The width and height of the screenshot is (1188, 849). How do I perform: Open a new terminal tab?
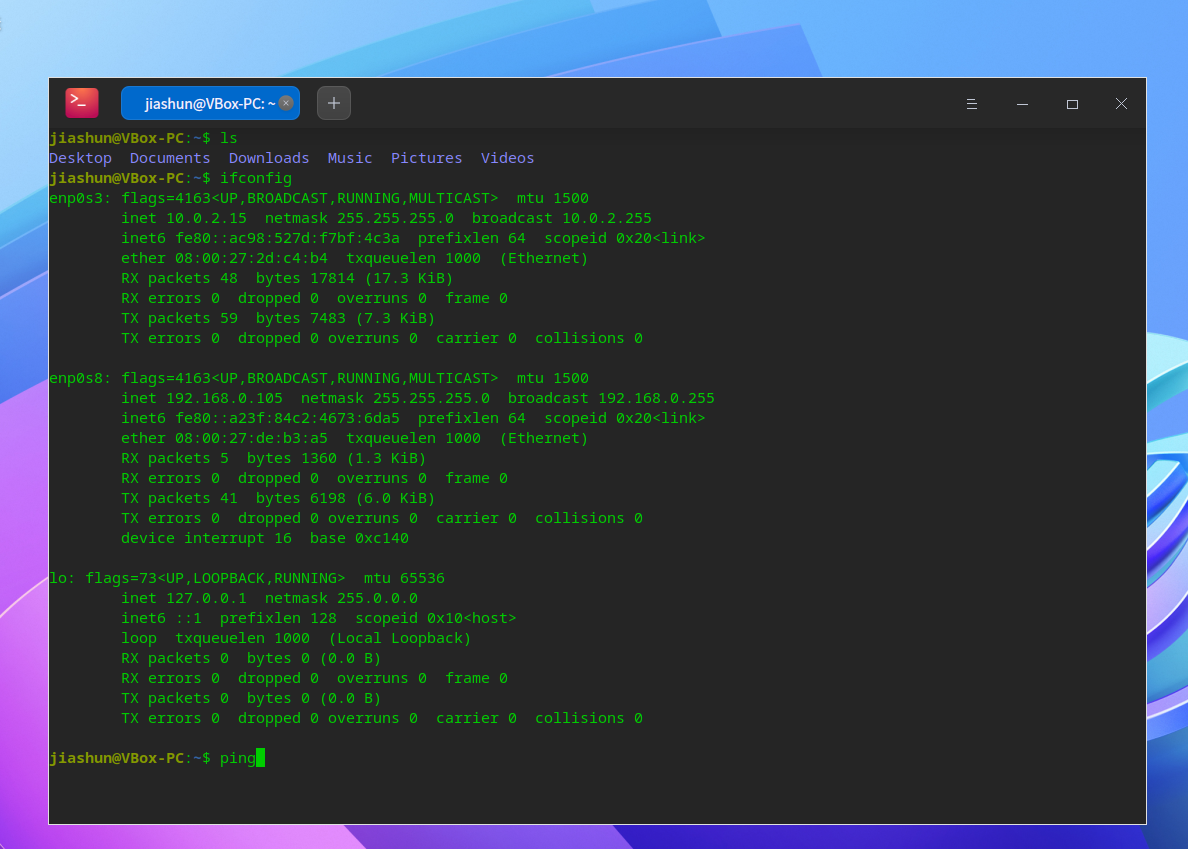coord(333,103)
